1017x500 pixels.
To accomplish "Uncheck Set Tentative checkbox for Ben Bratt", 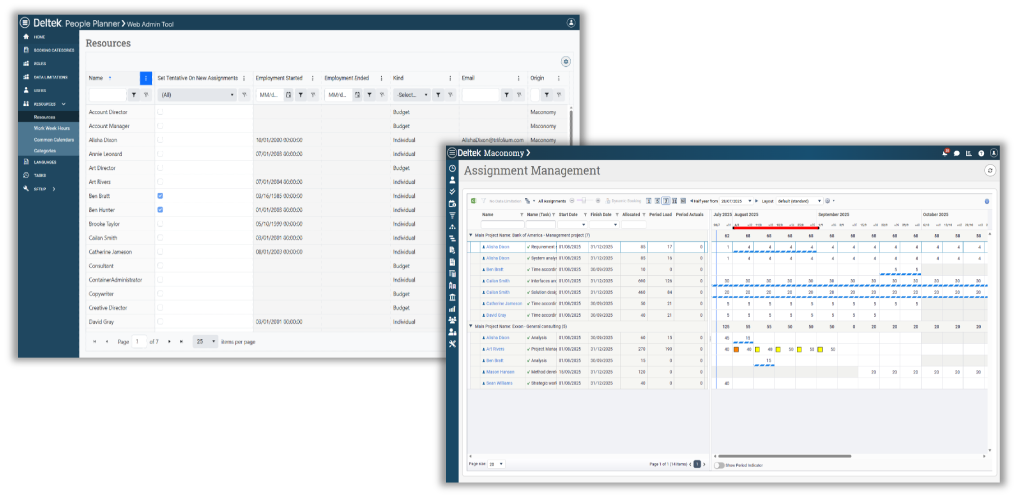I will [160, 195].
